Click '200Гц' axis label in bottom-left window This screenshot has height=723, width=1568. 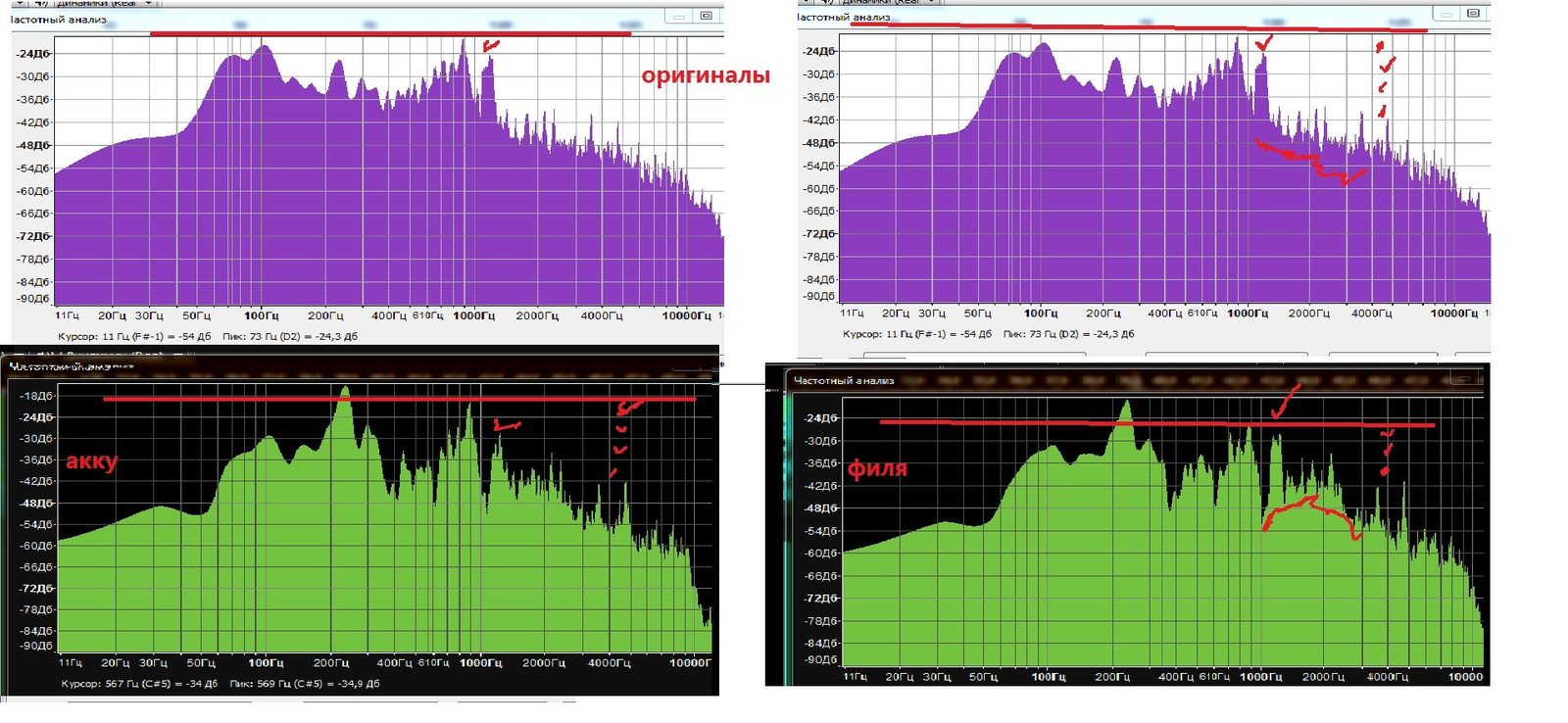point(331,663)
